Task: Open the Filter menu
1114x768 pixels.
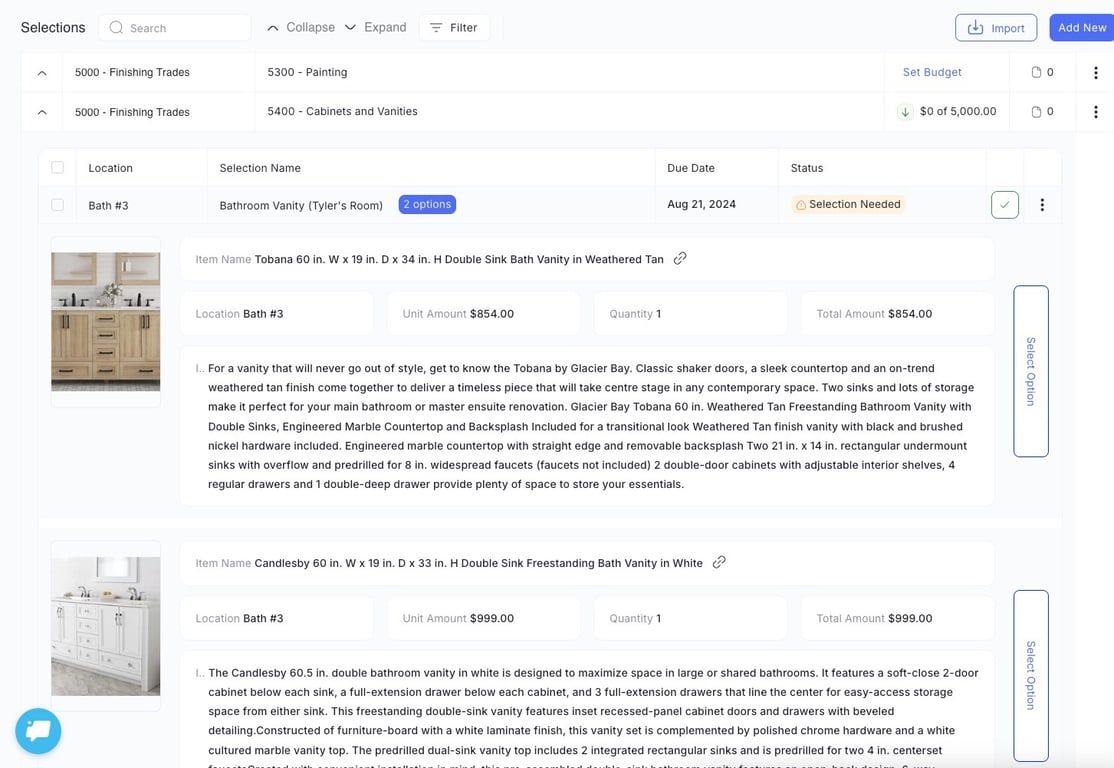Action: pyautogui.click(x=454, y=28)
